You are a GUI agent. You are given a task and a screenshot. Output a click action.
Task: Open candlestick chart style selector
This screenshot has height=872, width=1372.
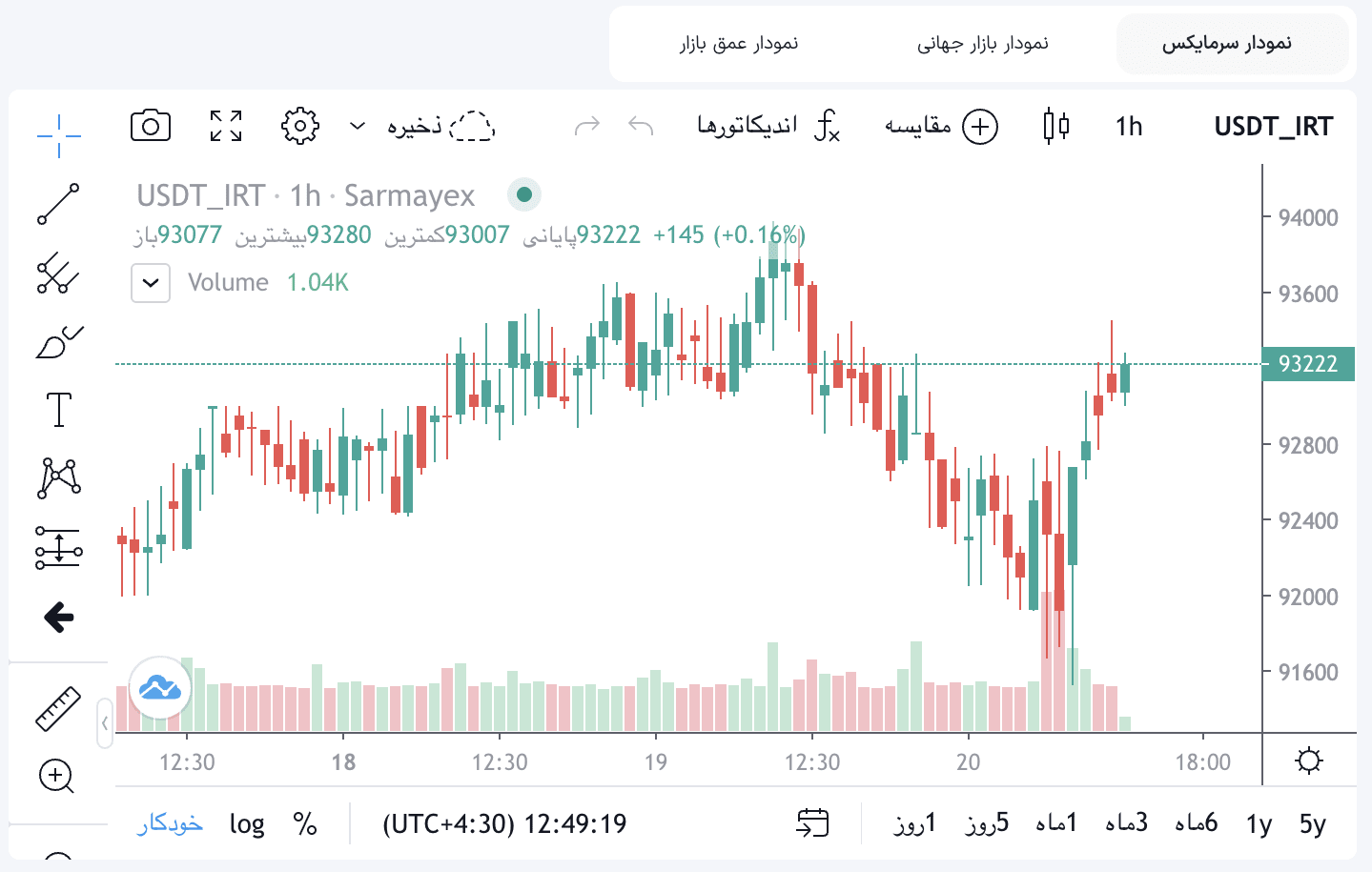[1055, 126]
